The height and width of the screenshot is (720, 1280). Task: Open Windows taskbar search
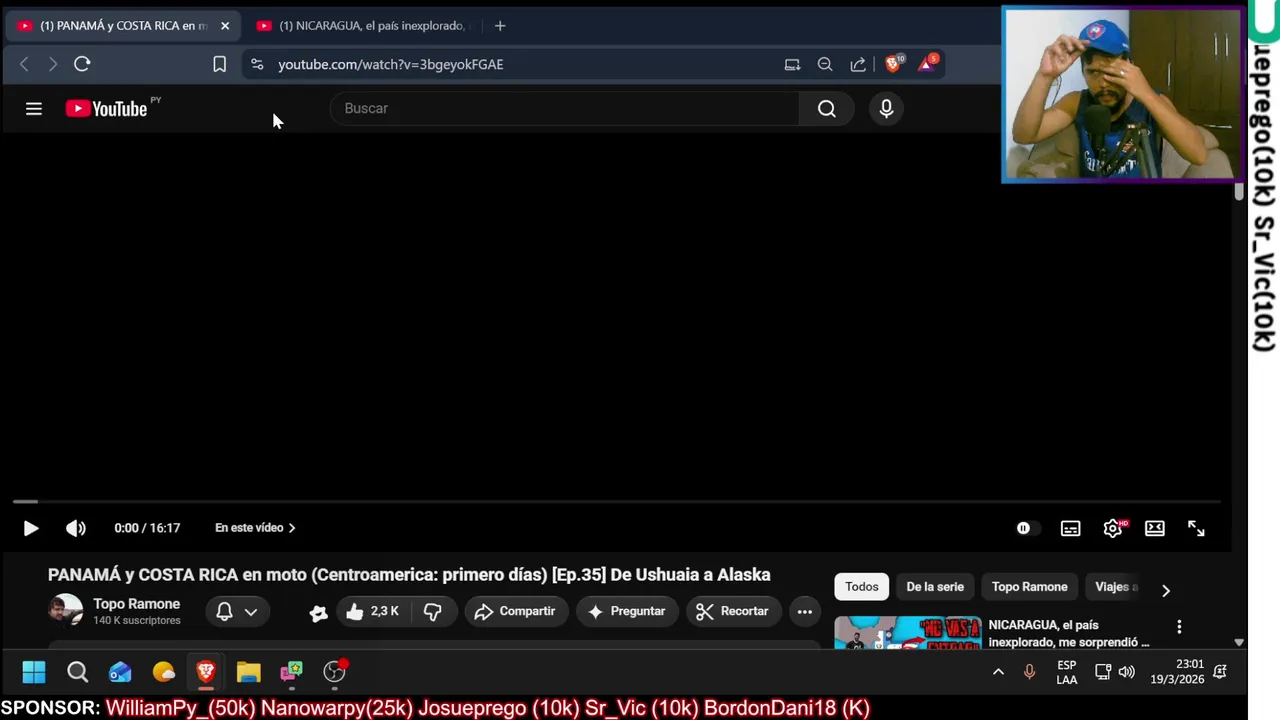[77, 672]
